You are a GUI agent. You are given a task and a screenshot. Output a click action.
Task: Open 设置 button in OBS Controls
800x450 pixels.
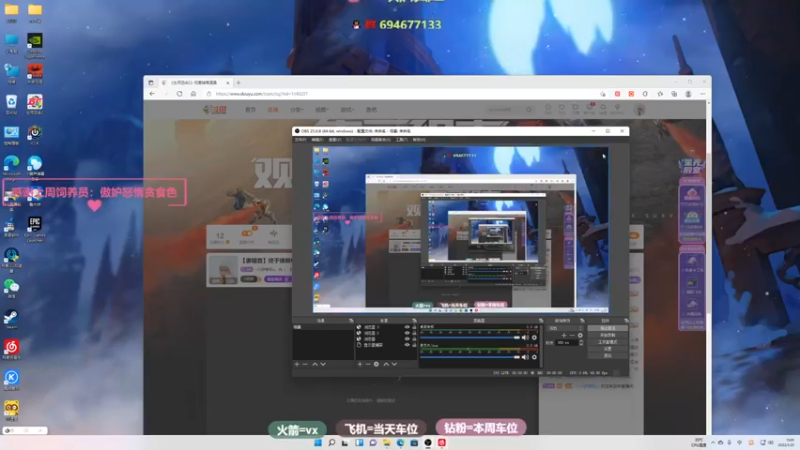[x=608, y=348]
